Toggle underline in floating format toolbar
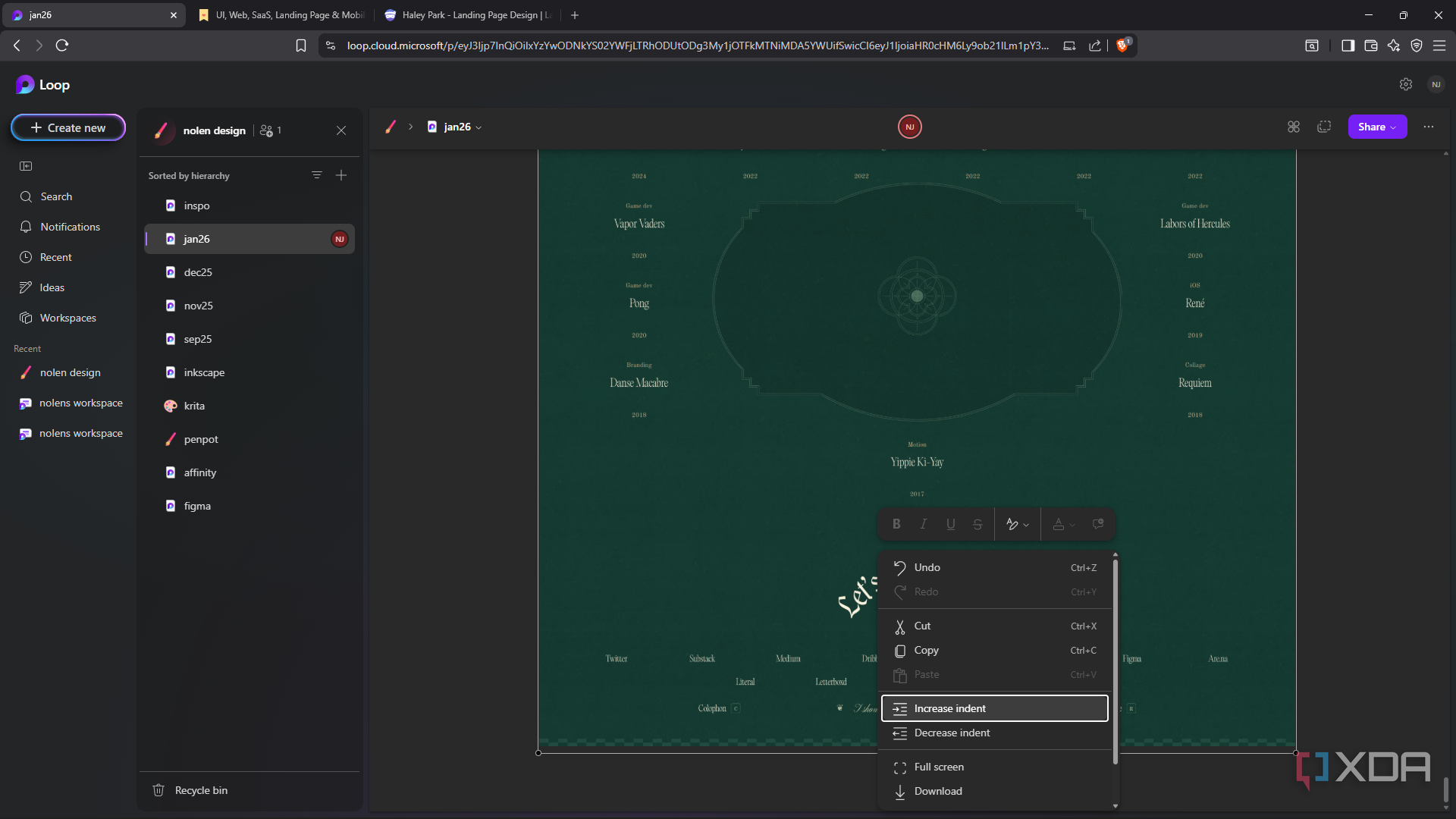The image size is (1456, 819). coord(951,524)
